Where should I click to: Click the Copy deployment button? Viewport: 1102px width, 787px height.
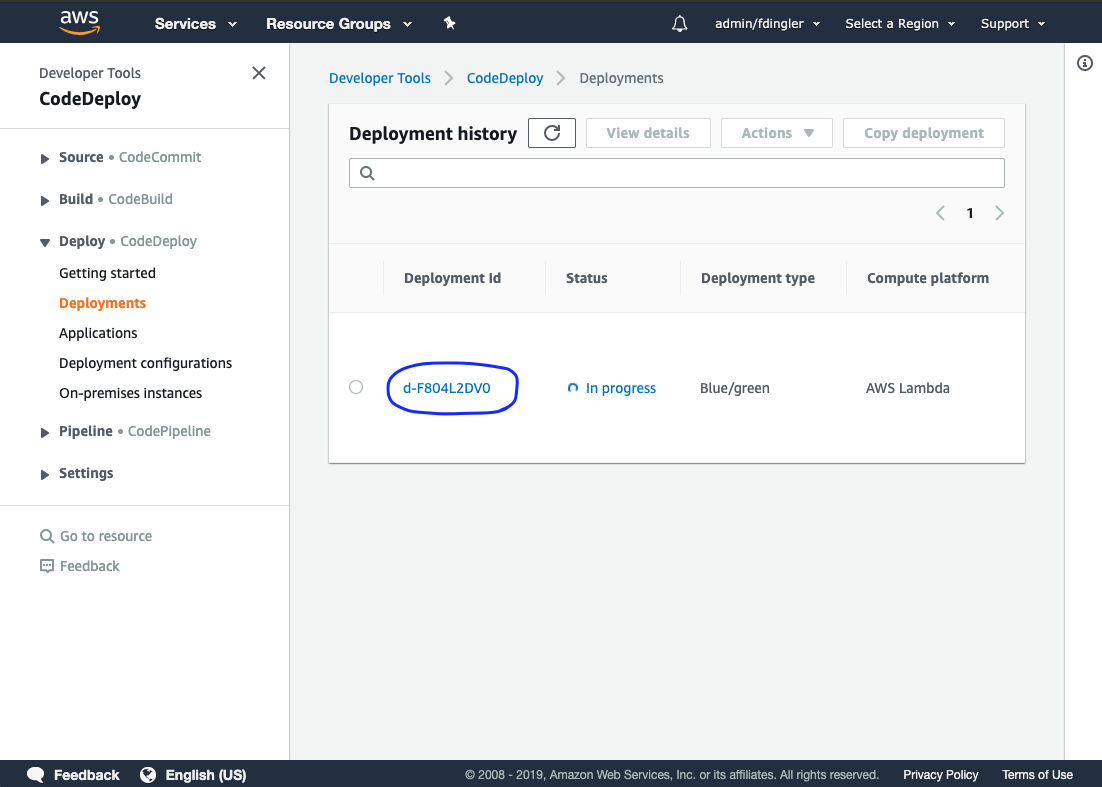(x=923, y=133)
